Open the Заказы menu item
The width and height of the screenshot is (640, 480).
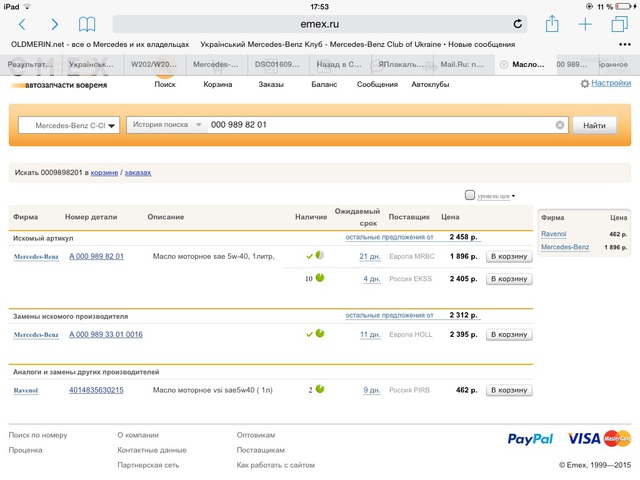pyautogui.click(x=271, y=84)
